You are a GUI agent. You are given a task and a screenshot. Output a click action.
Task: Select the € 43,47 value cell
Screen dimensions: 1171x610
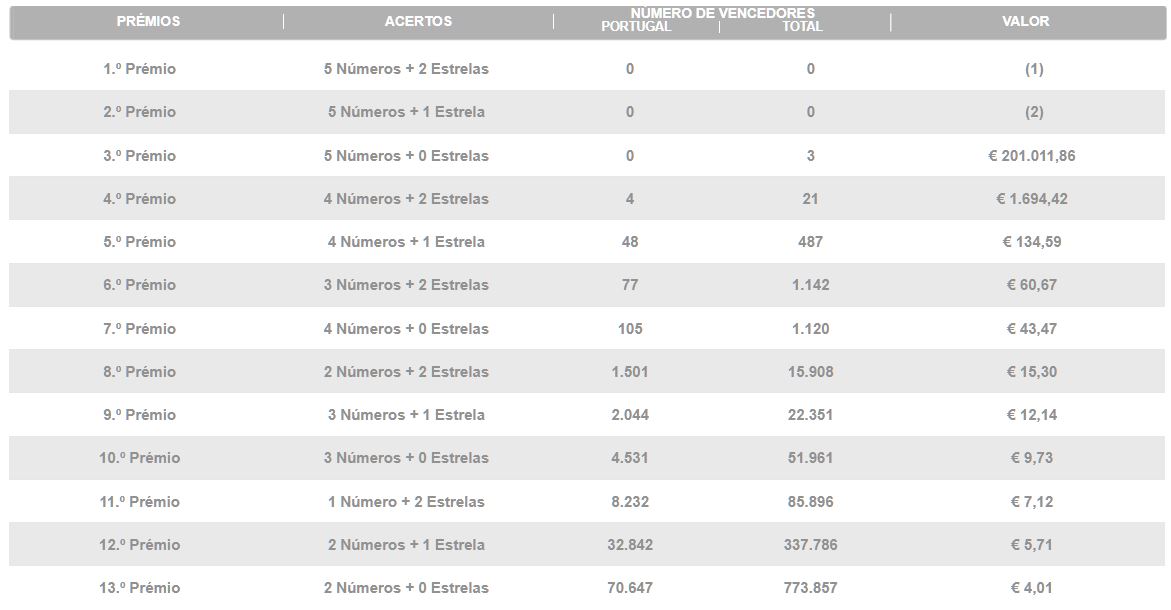[1032, 329]
